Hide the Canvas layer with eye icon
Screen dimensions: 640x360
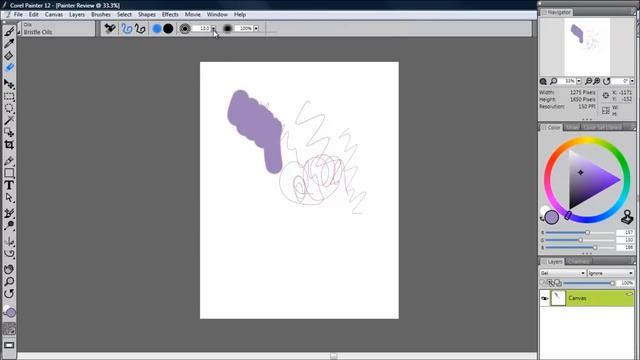tap(544, 298)
